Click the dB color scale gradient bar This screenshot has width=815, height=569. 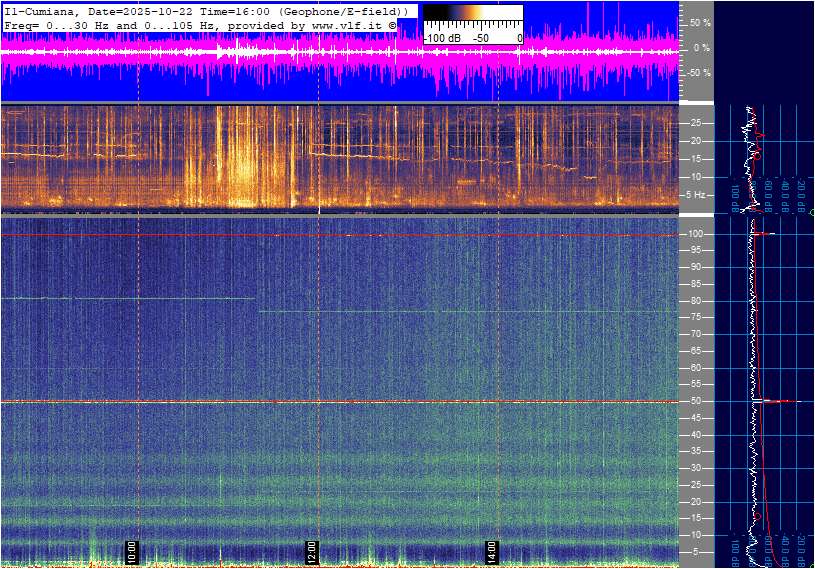(x=472, y=13)
